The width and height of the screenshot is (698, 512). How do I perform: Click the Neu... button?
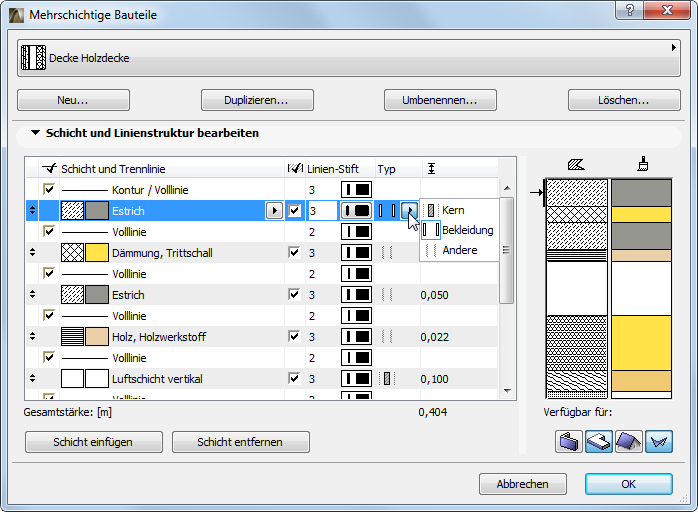[73, 100]
